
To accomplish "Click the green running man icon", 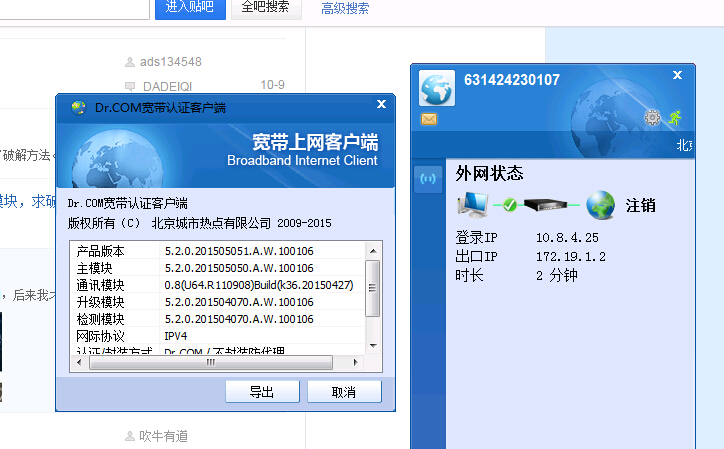I will 675,118.
